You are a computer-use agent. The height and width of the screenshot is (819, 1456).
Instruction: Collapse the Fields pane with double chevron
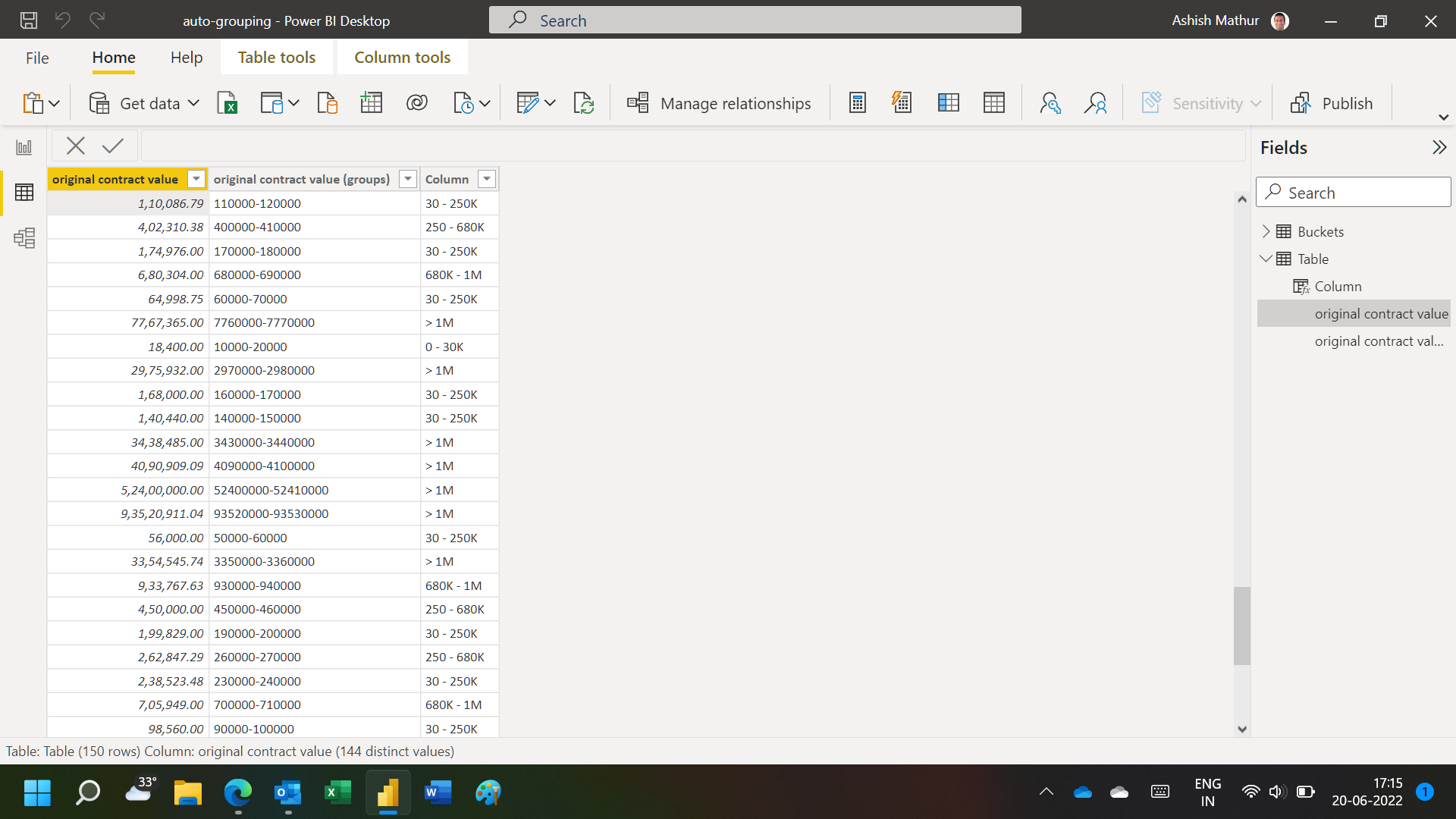(x=1439, y=147)
